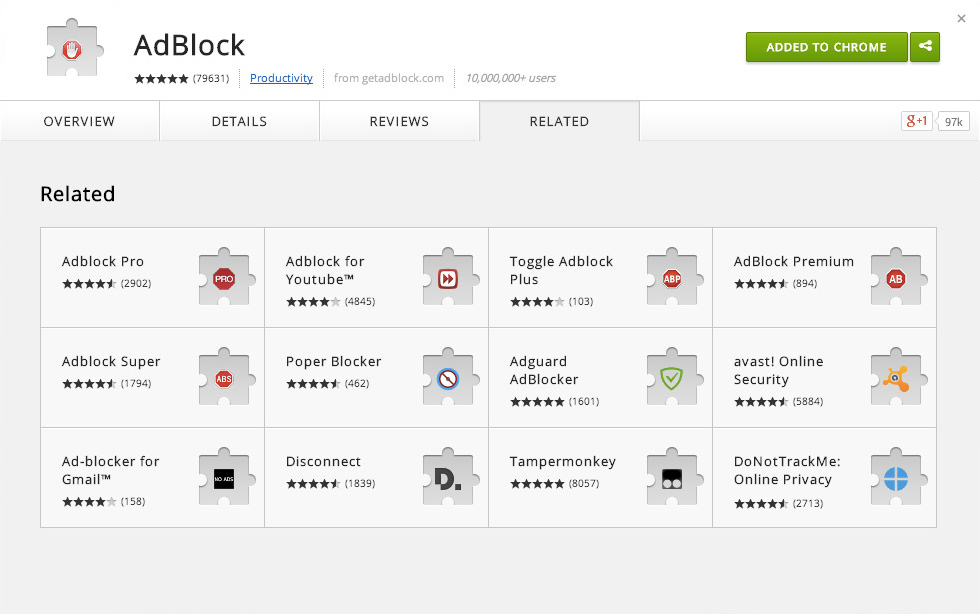Open the Productivity category link
The width and height of the screenshot is (980, 614).
(281, 78)
